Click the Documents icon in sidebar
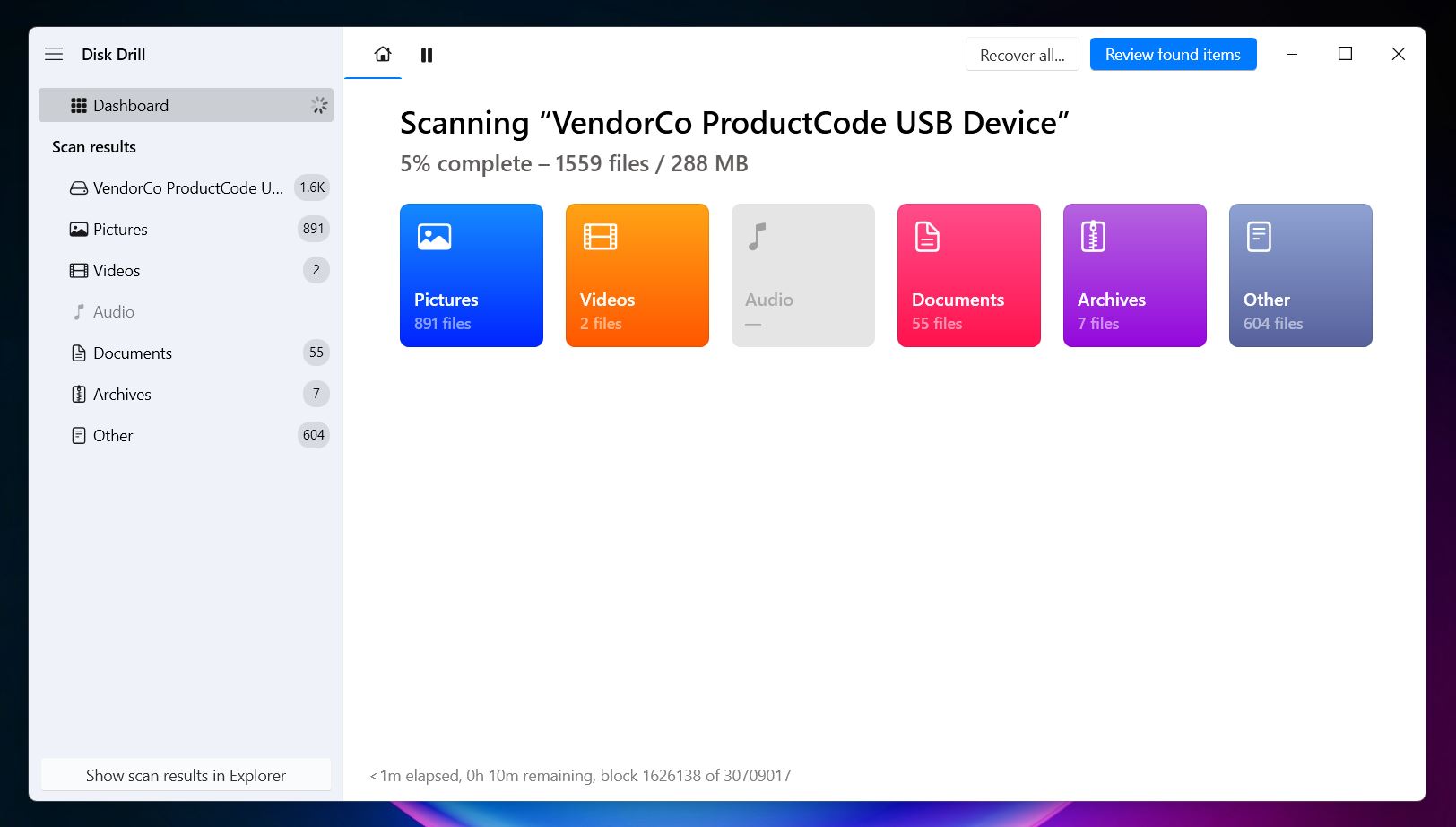This screenshot has width=1456, height=827. 79,353
